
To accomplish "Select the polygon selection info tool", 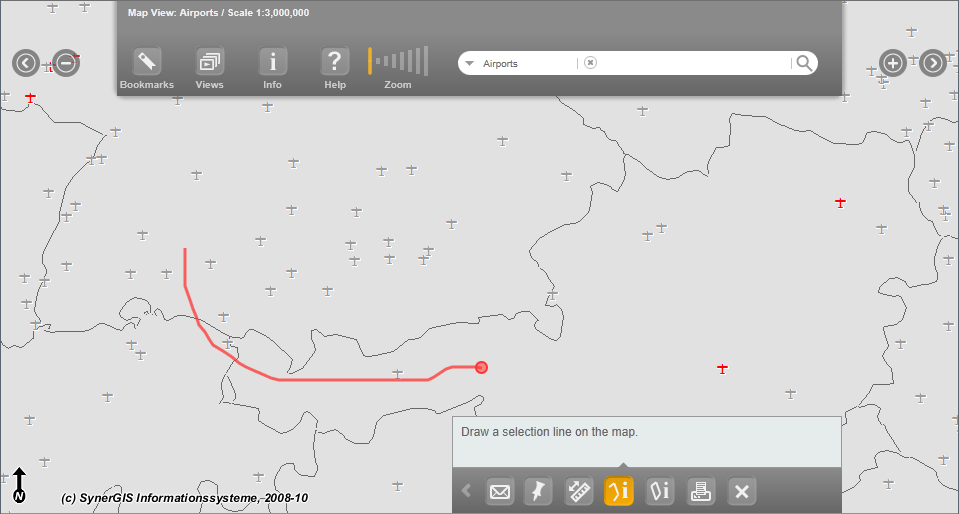I will [x=659, y=491].
